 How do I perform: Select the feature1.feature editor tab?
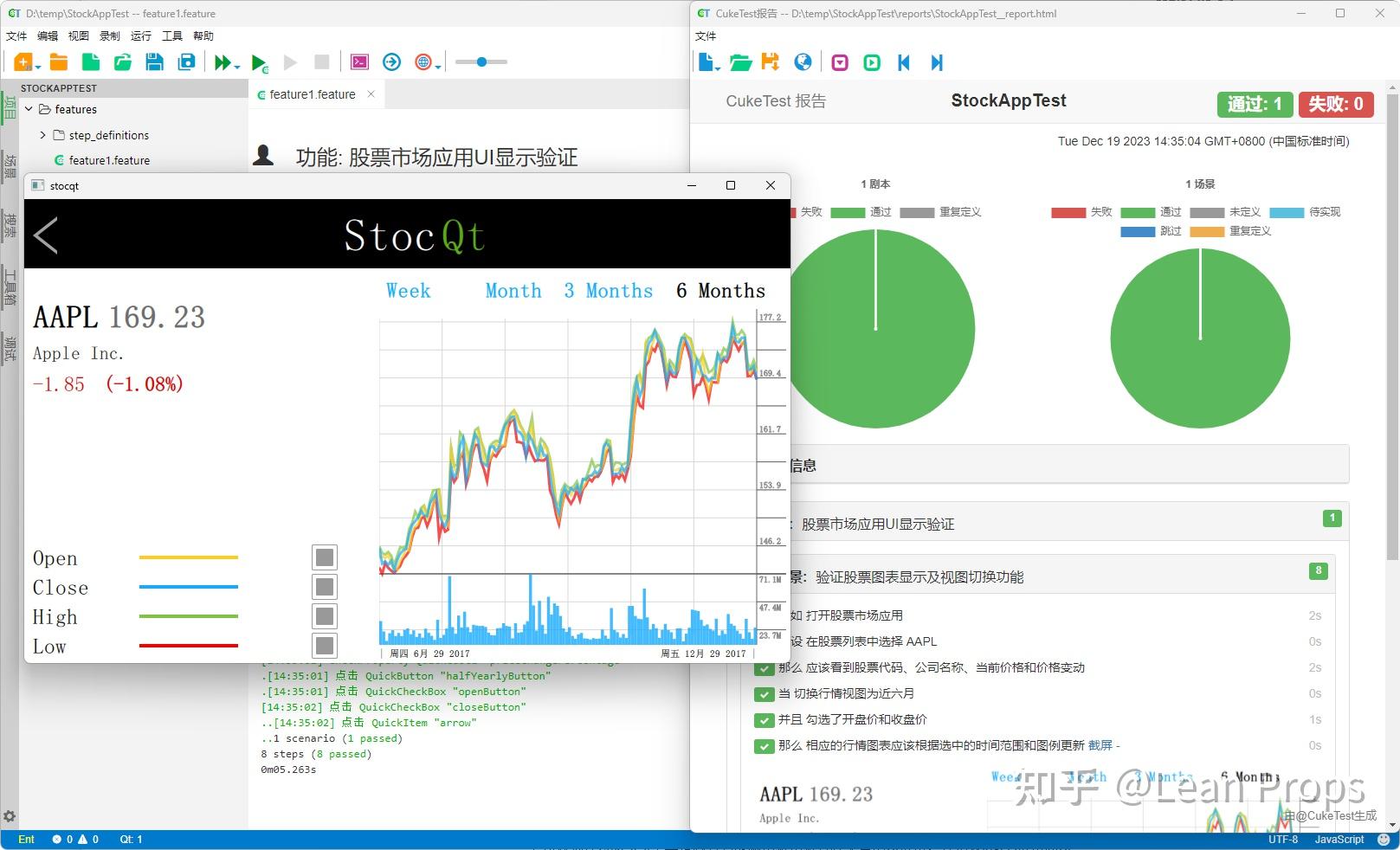point(312,93)
